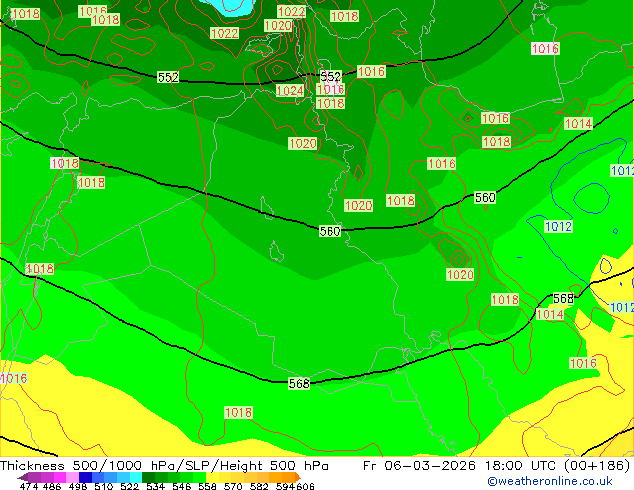
Task: Click the 560 label on the eastern rising contour
Action: (x=485, y=197)
